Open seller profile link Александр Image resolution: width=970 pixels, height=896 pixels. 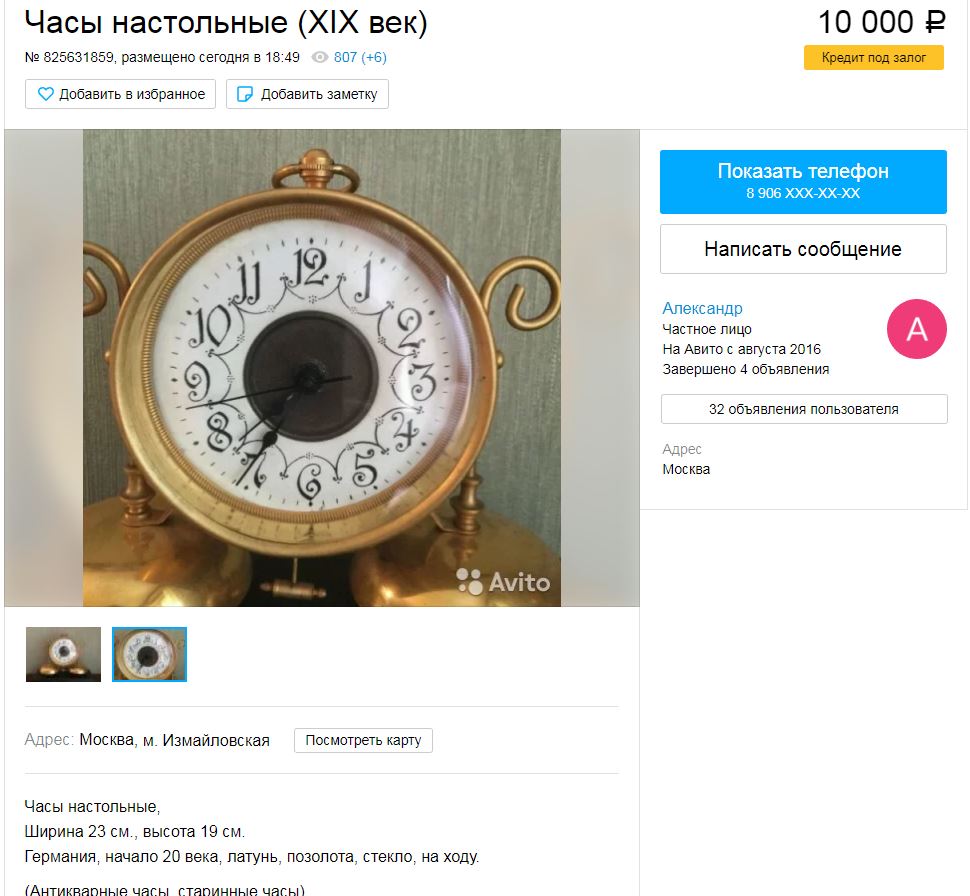click(x=702, y=308)
